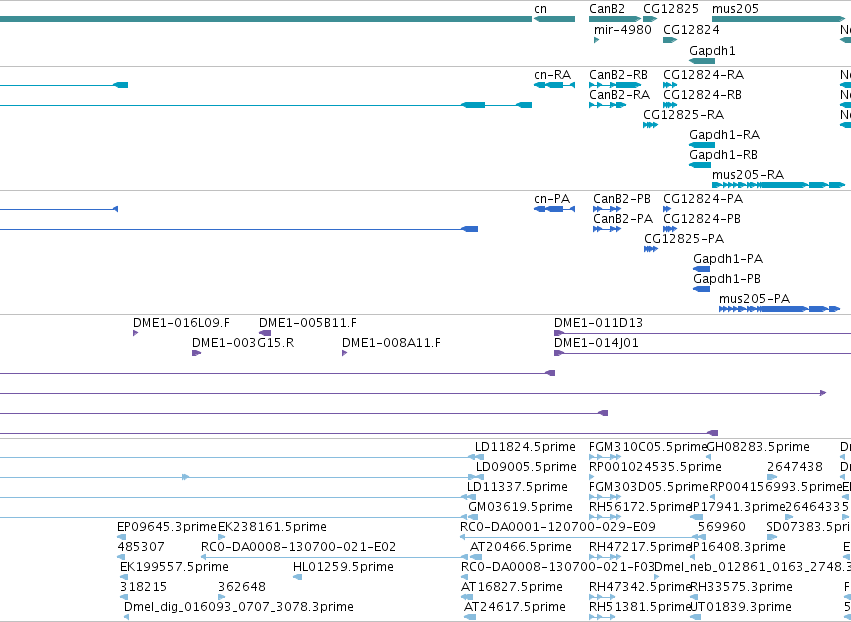851x622 pixels.
Task: Click the UT01839.3prime EST label
Action: [x=740, y=607]
